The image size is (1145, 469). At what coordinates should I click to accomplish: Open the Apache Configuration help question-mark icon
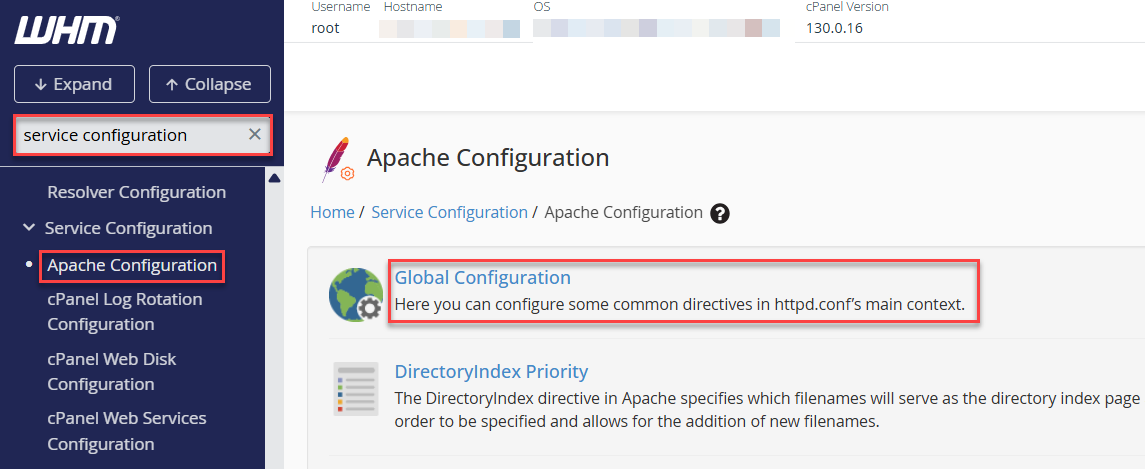(720, 213)
